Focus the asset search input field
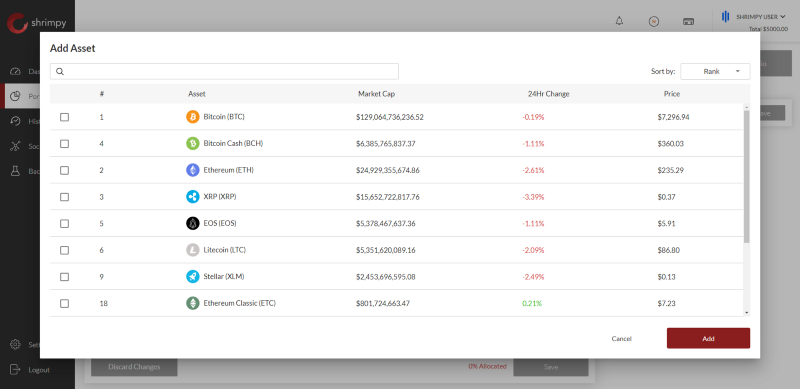Viewport: 800px width, 389px height. coord(224,71)
